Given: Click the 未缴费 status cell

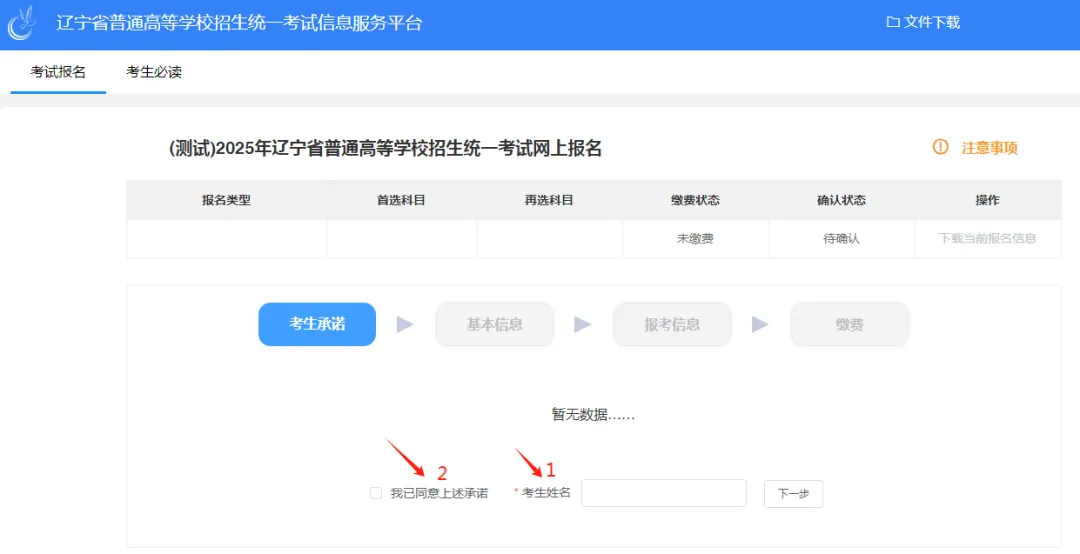Looking at the screenshot, I should click(x=695, y=238).
